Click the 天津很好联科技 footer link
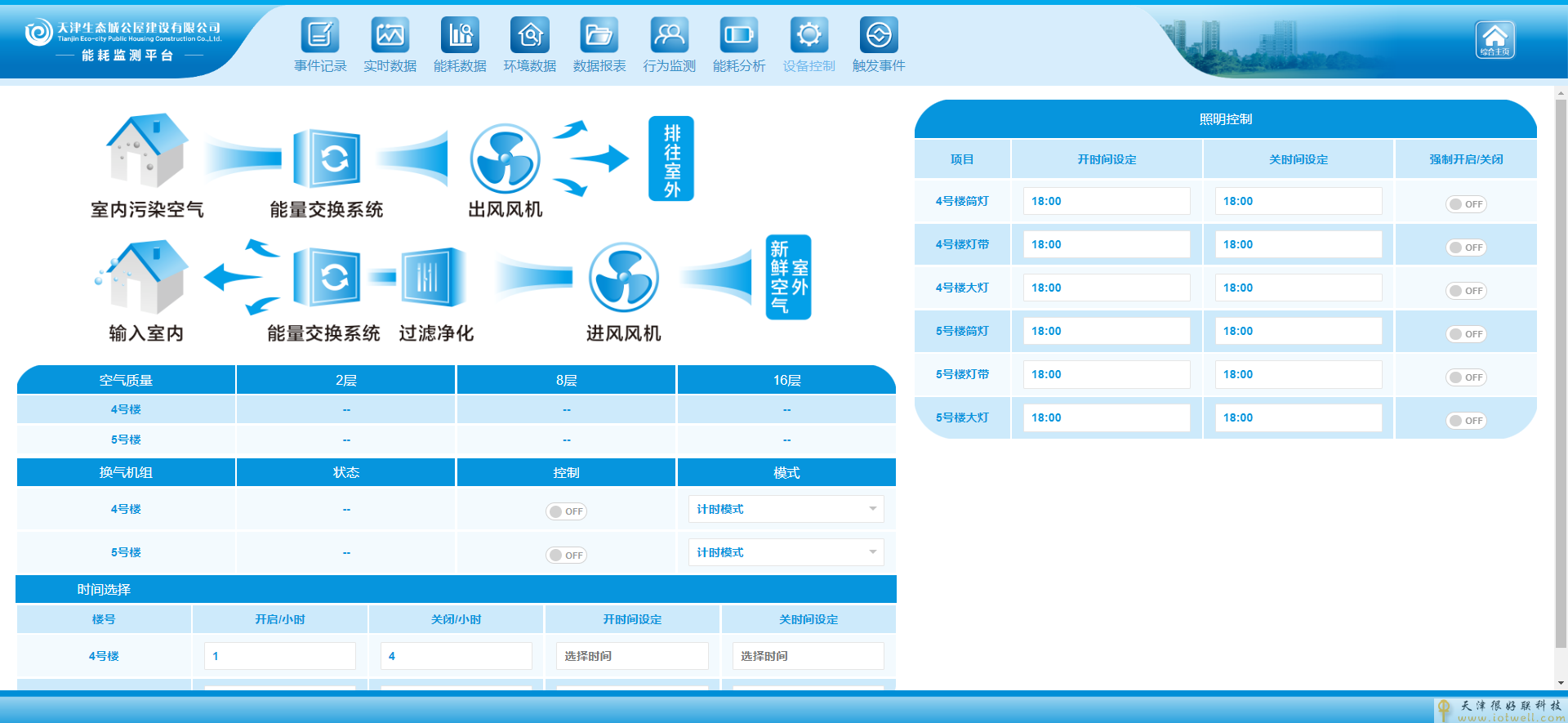Image resolution: width=1568 pixels, height=723 pixels. point(1501,710)
